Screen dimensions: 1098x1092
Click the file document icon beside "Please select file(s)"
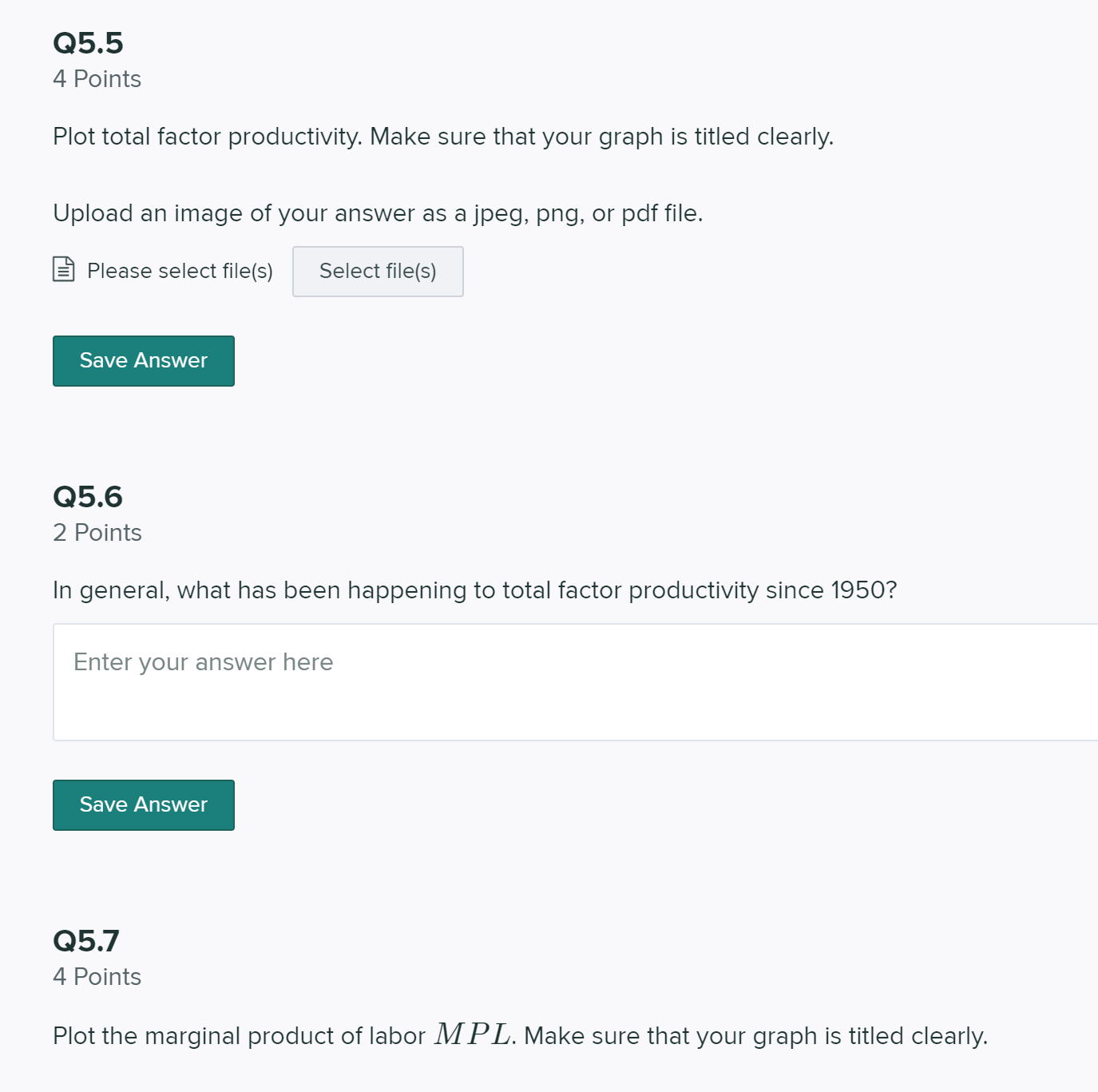coord(63,271)
